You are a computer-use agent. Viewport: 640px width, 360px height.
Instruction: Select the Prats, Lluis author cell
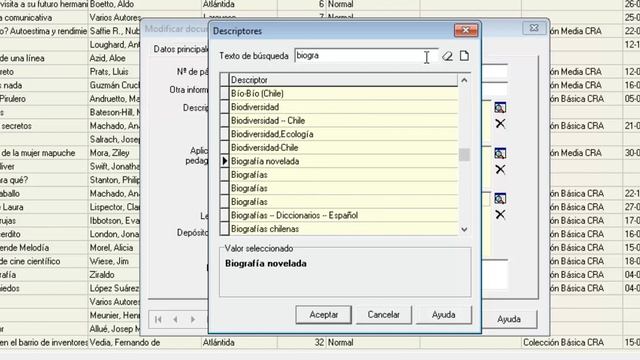click(114, 71)
